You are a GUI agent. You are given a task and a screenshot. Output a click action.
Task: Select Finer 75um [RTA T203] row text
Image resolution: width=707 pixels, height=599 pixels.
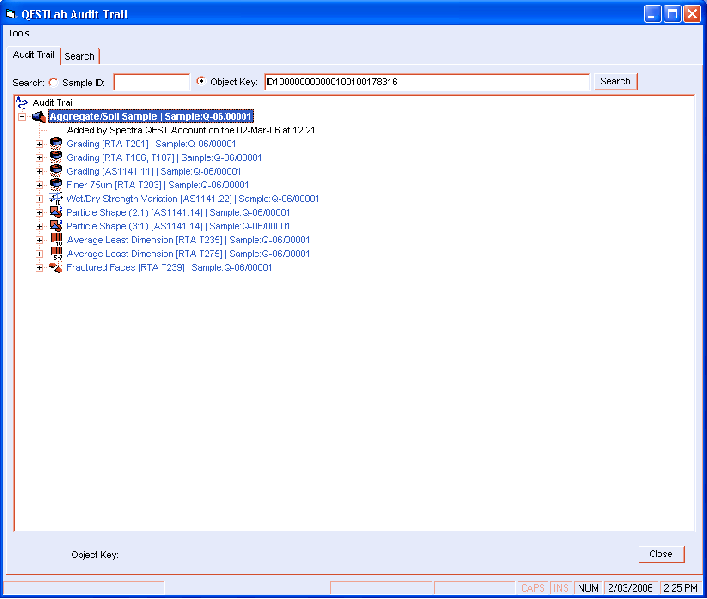click(x=158, y=185)
